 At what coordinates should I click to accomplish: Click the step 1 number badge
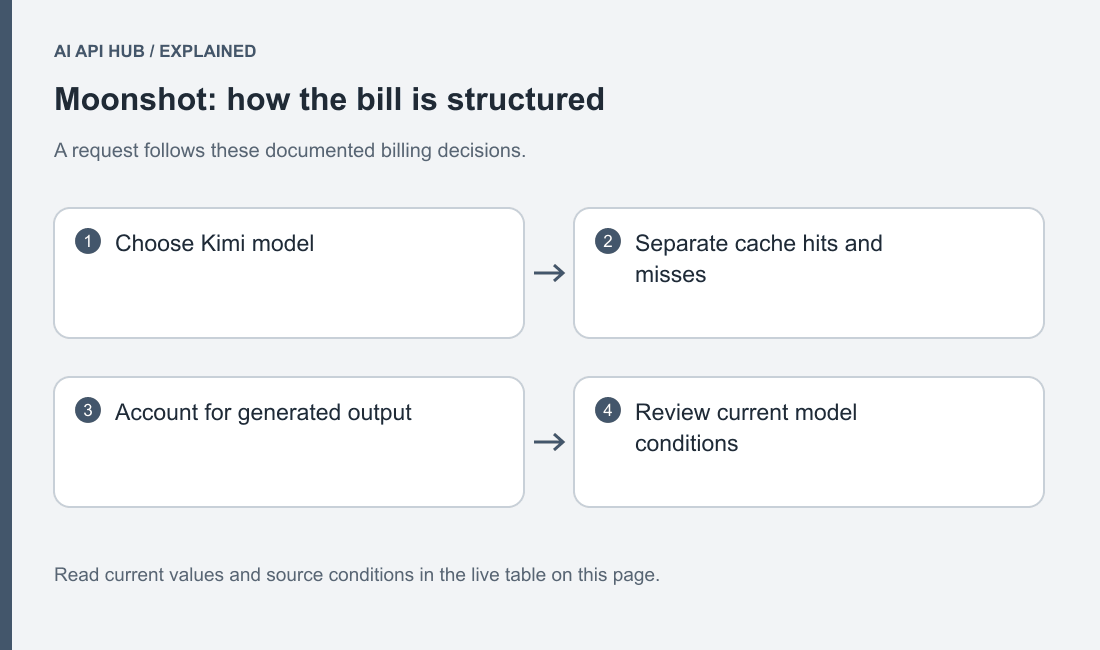click(88, 241)
